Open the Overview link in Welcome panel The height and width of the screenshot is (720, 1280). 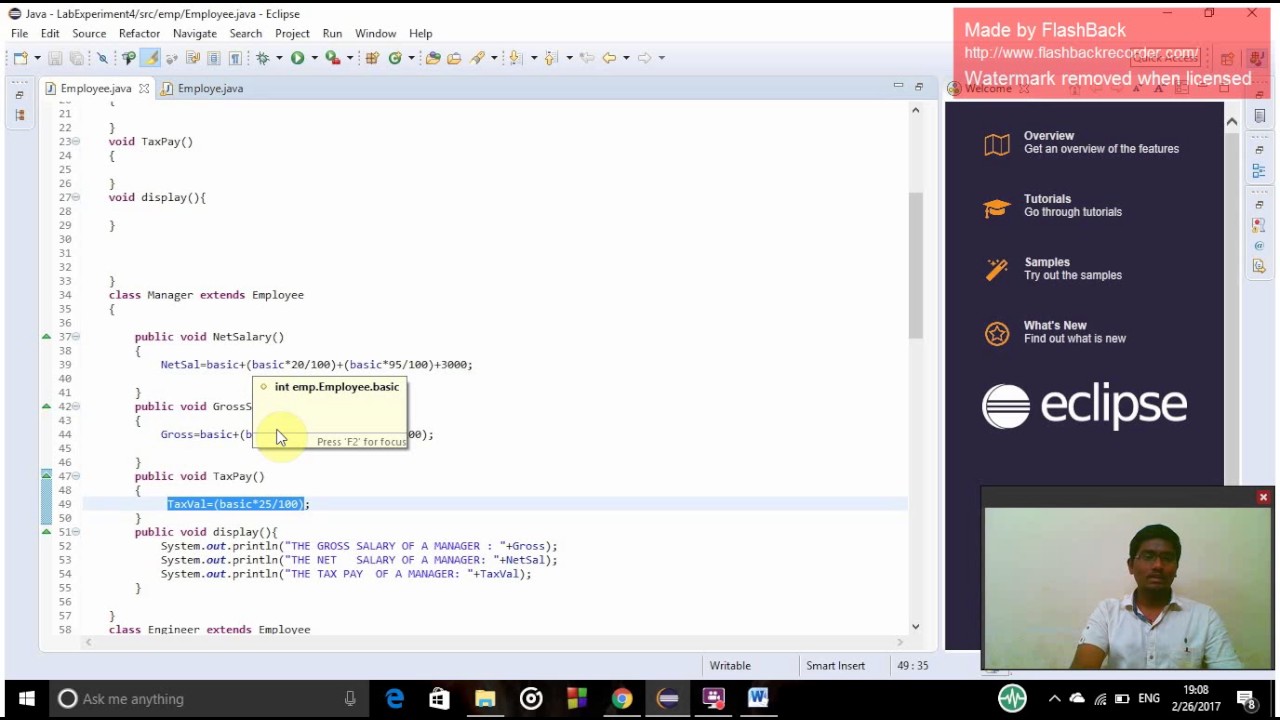click(1048, 136)
